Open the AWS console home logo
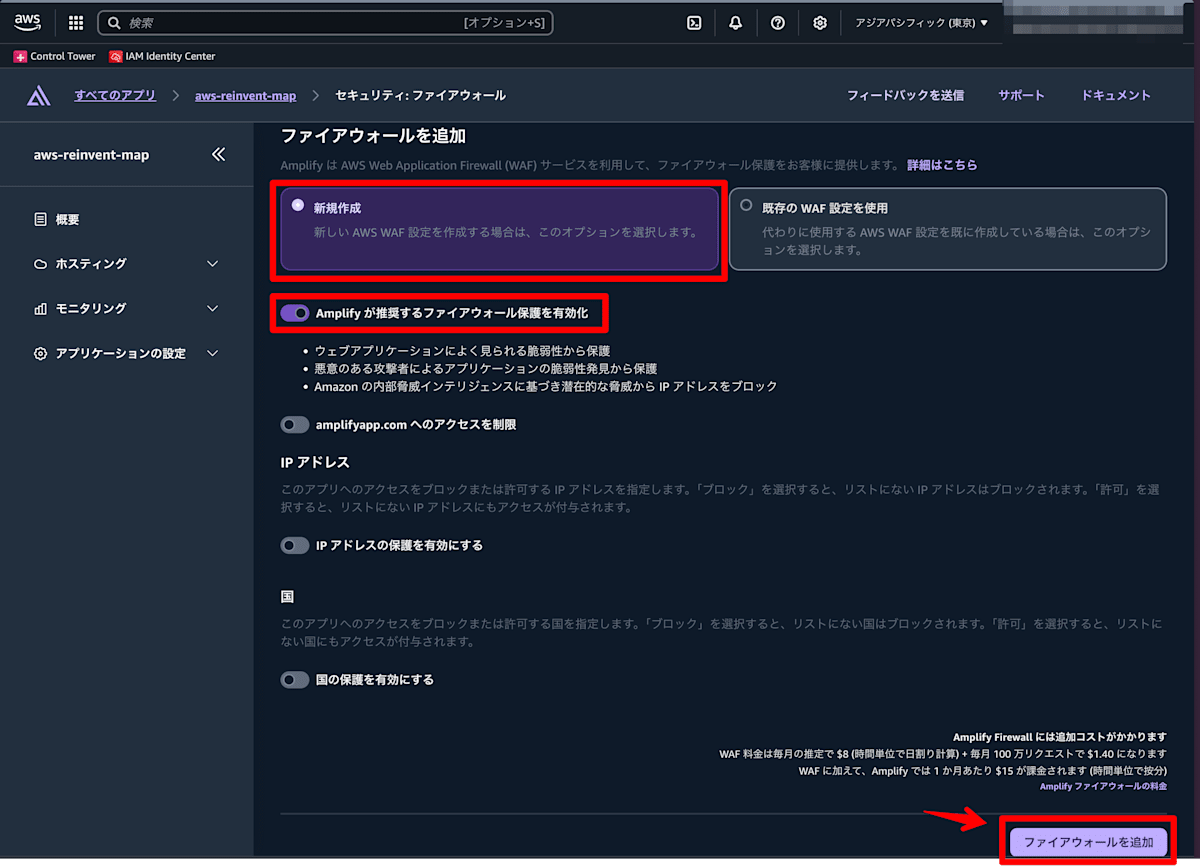Viewport: 1200px width, 867px height. 27,22
